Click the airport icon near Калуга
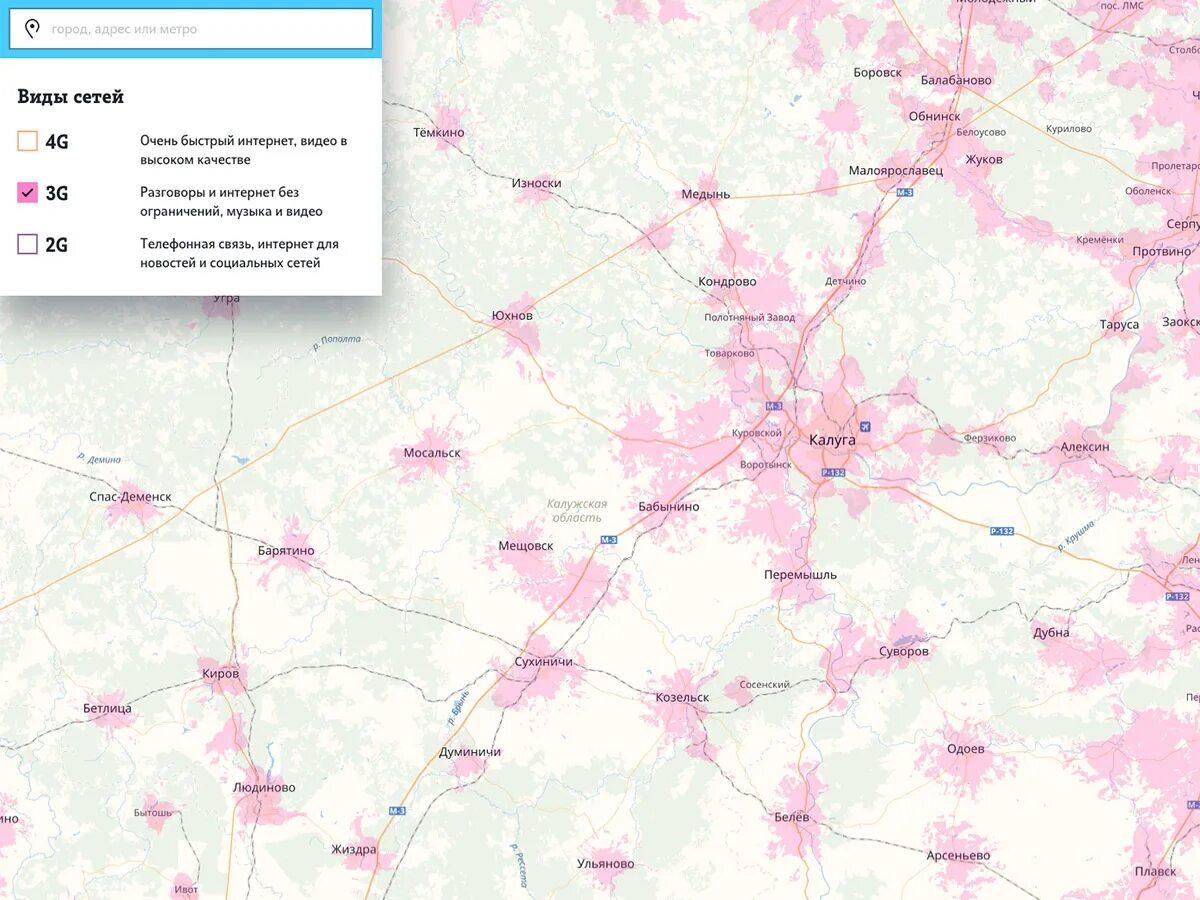Screen dimensions: 1200x900 (x=865, y=427)
